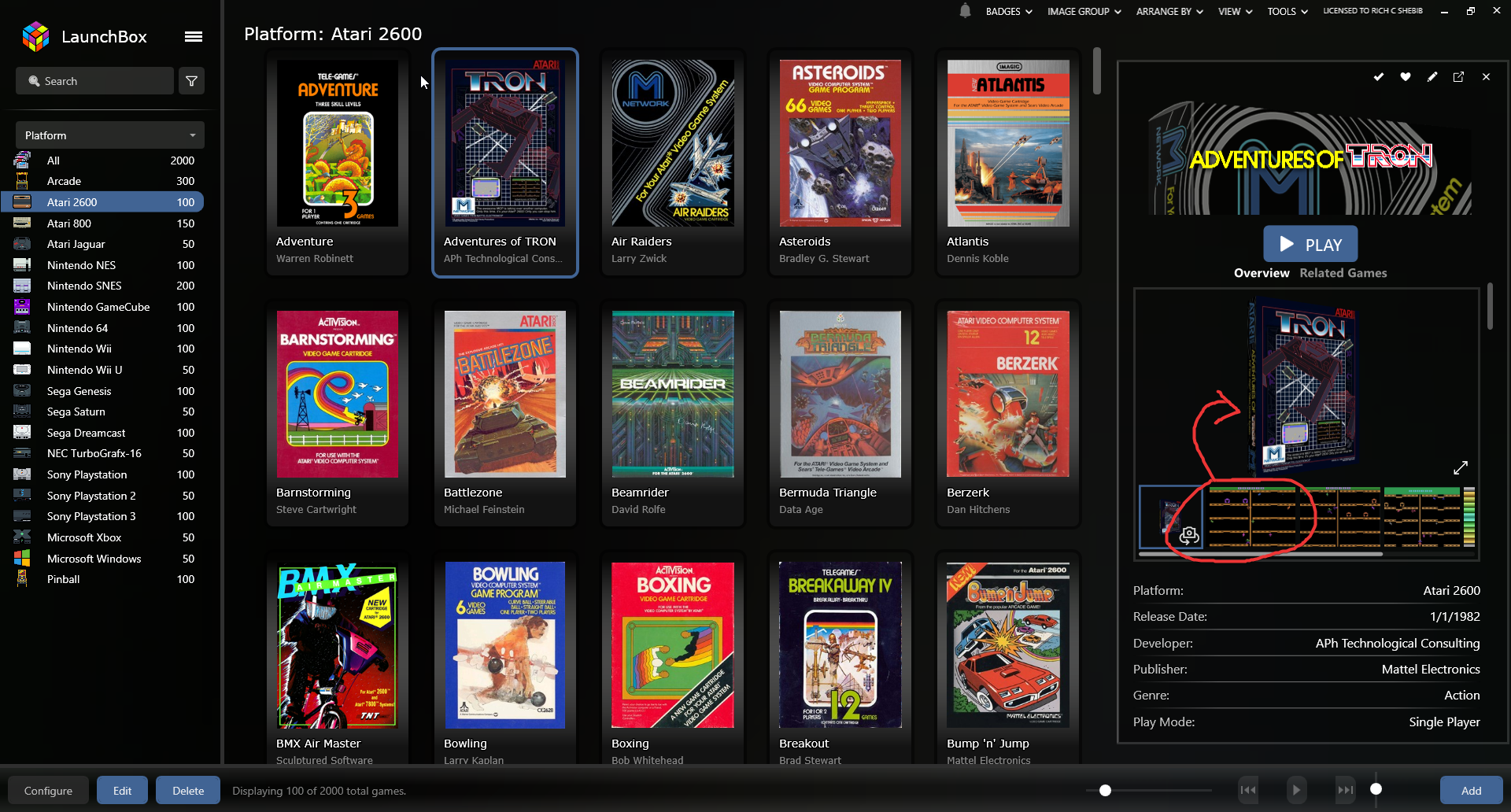Expand the box art to fullscreen
1511x812 pixels.
1460,468
